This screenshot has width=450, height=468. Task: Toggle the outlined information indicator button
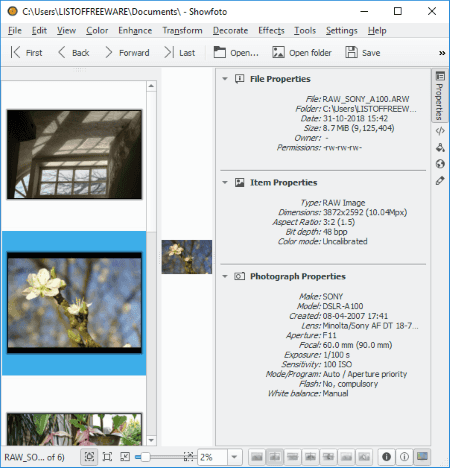point(404,457)
